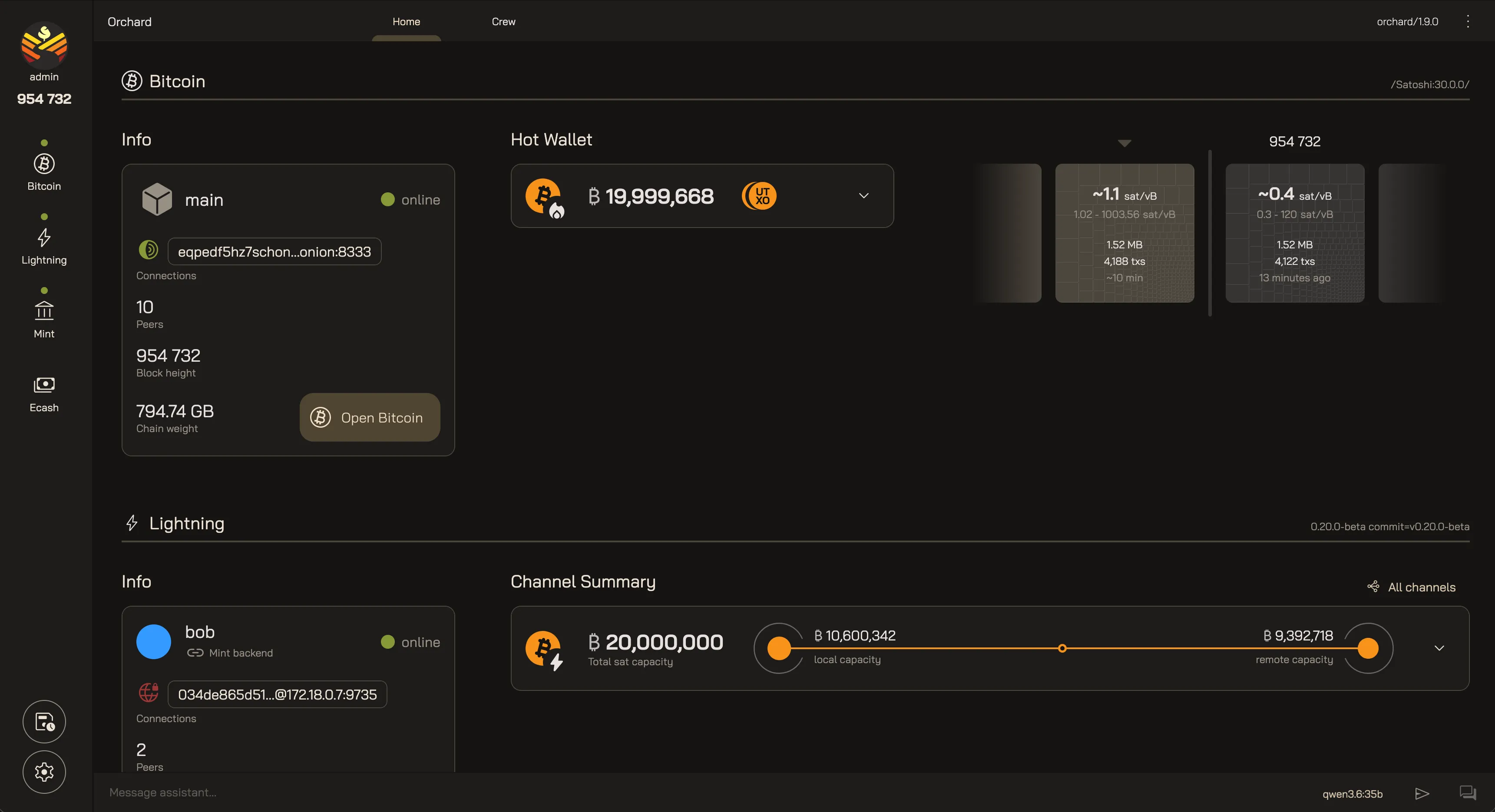Click the faded block left of pending
1495x812 pixels.
coord(1009,233)
